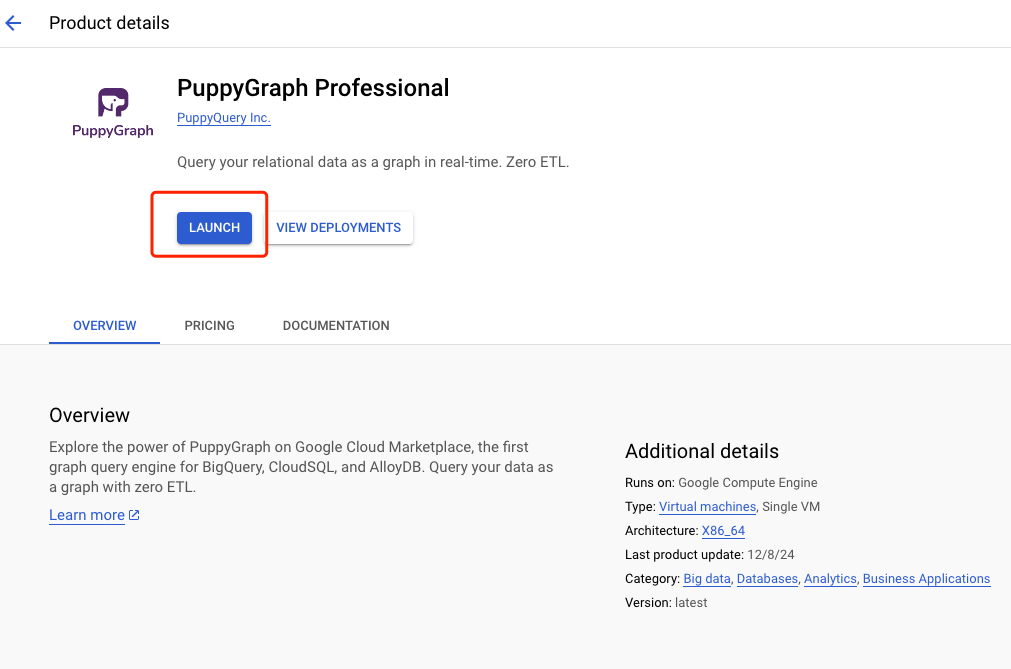The width and height of the screenshot is (1011, 669).
Task: Click the Additional details heading
Action: pos(702,451)
